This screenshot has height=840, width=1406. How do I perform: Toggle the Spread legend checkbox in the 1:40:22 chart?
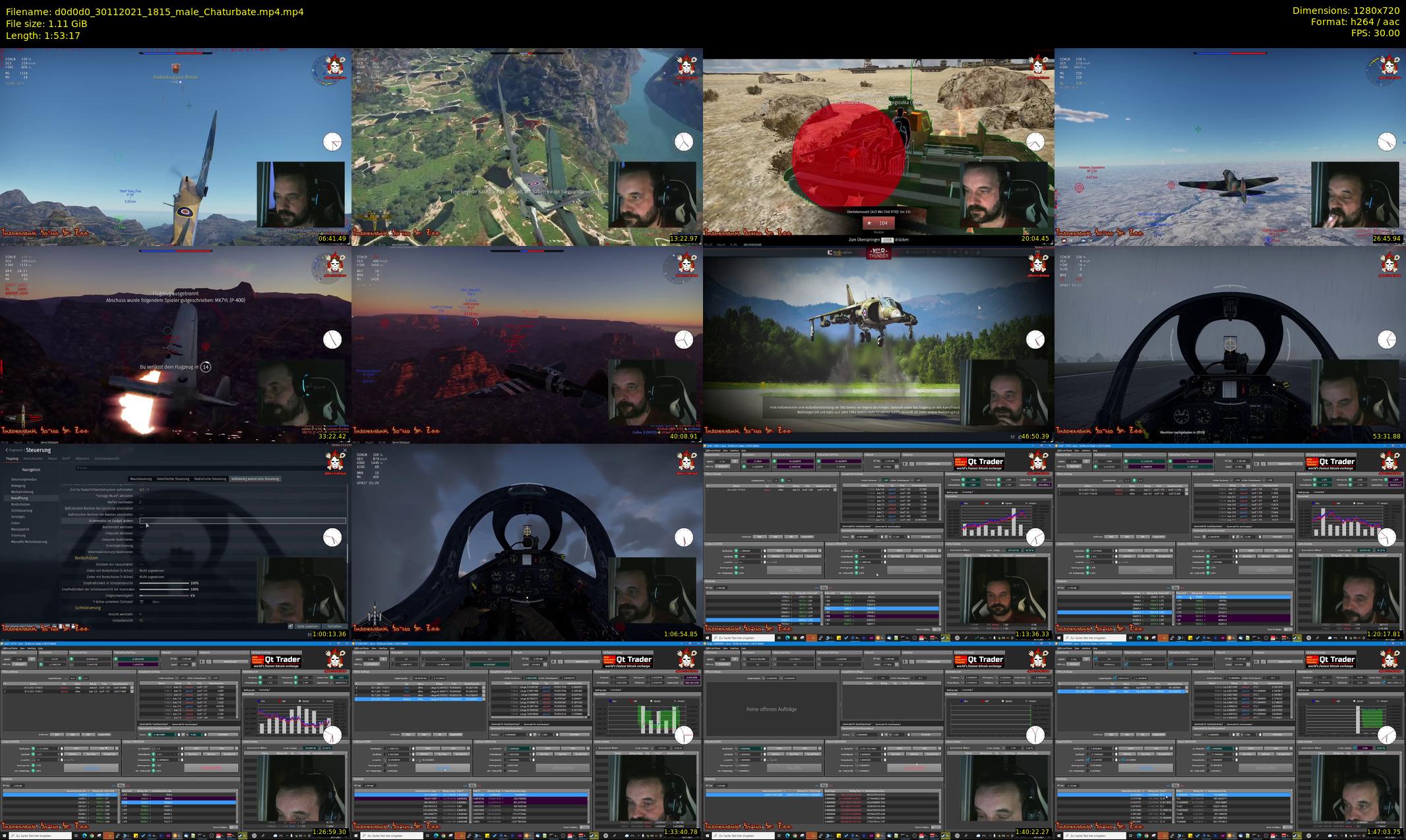[1001, 701]
